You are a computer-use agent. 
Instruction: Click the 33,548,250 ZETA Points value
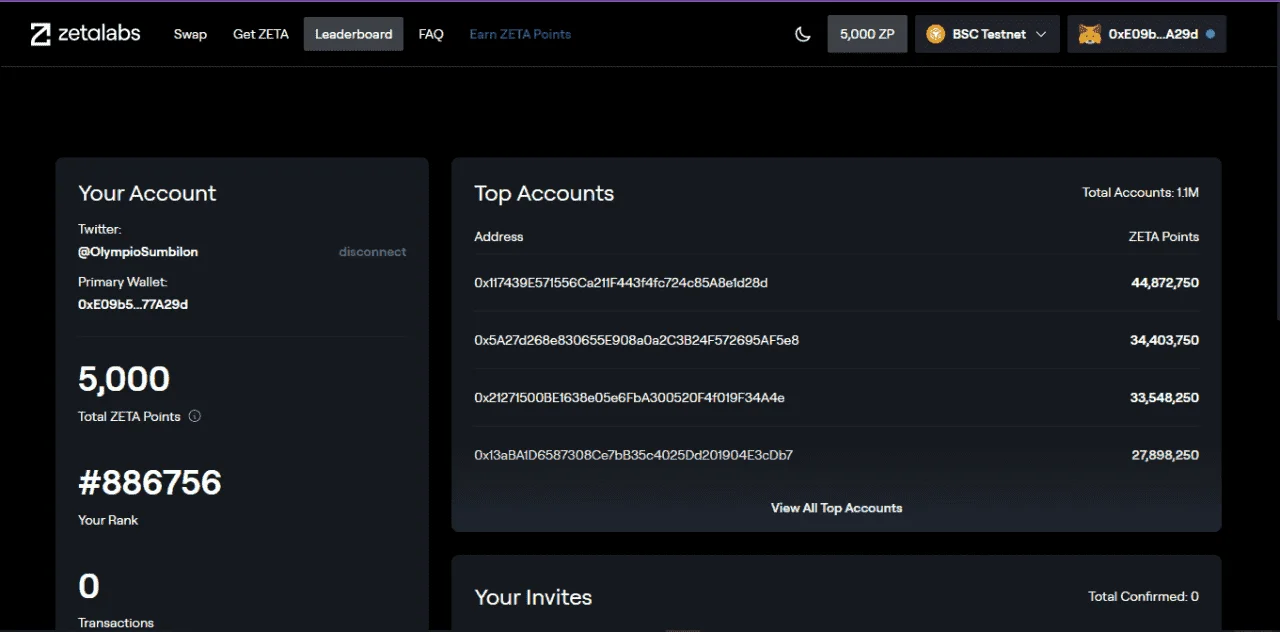(x=1165, y=398)
